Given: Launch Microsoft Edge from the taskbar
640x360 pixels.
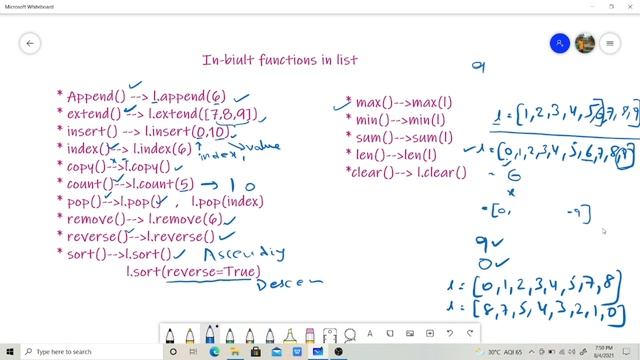Looking at the screenshot, I should 215,351.
